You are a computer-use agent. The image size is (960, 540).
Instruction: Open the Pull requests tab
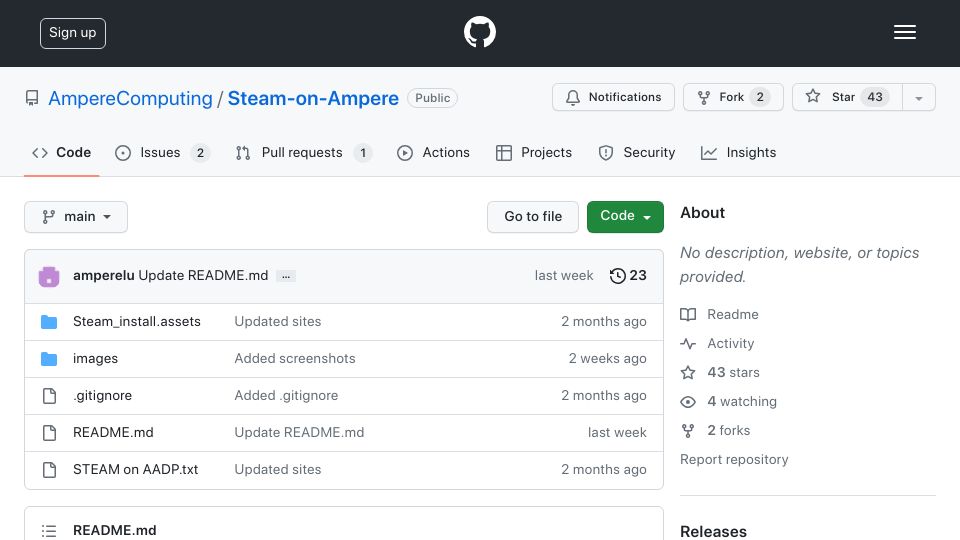pos(304,152)
